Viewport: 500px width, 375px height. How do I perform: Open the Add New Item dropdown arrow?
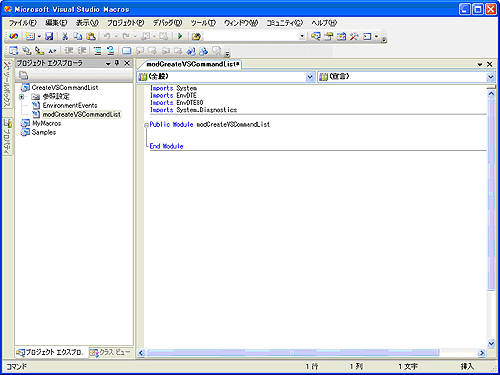[39, 36]
